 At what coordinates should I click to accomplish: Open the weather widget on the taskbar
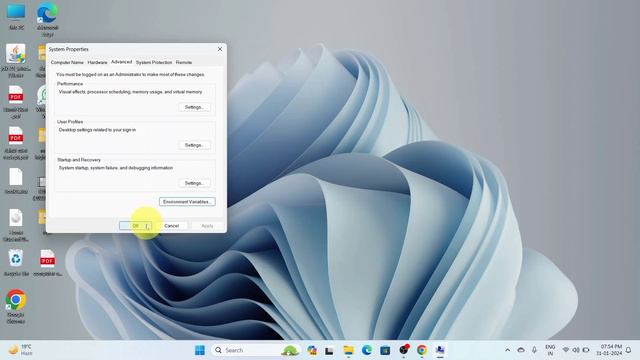coord(20,350)
